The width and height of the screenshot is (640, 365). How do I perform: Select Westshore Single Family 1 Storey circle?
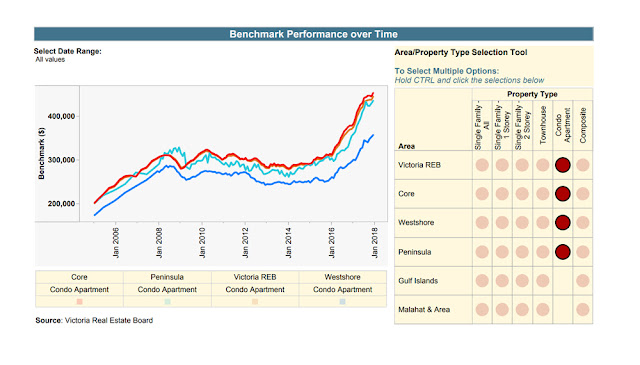click(x=502, y=223)
